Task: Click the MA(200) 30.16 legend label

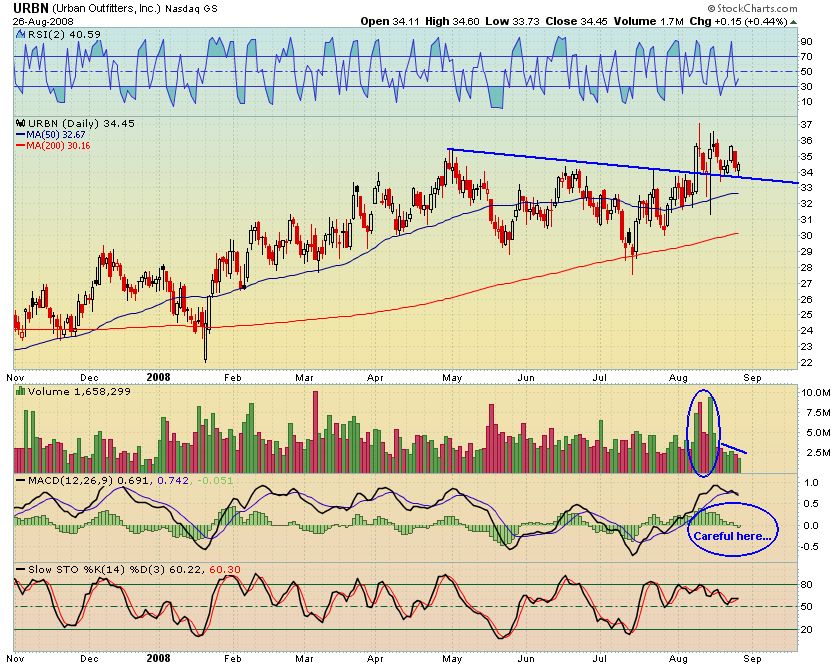Action: coord(58,146)
